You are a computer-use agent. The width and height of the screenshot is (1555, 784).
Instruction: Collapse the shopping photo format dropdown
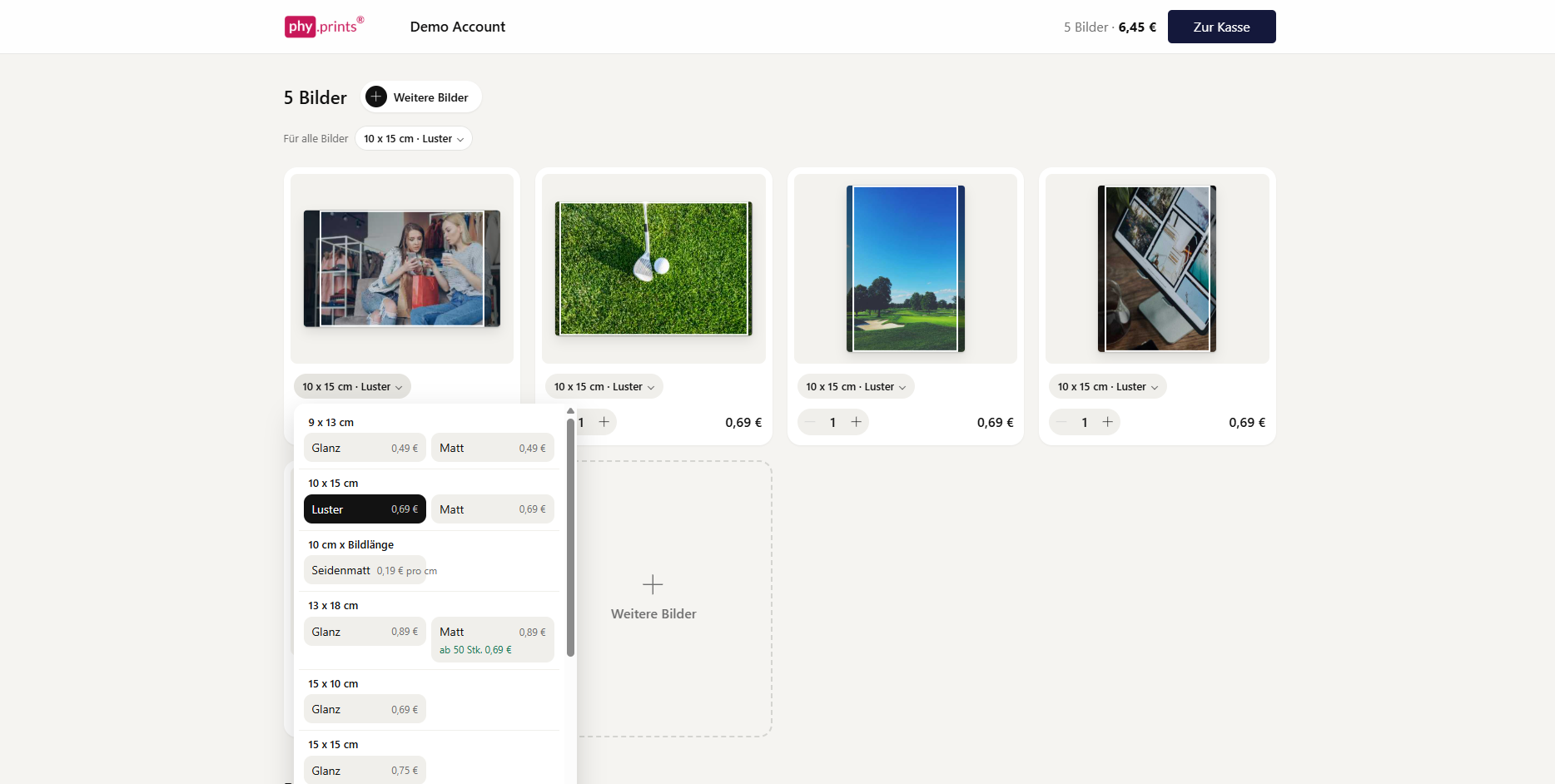click(352, 386)
